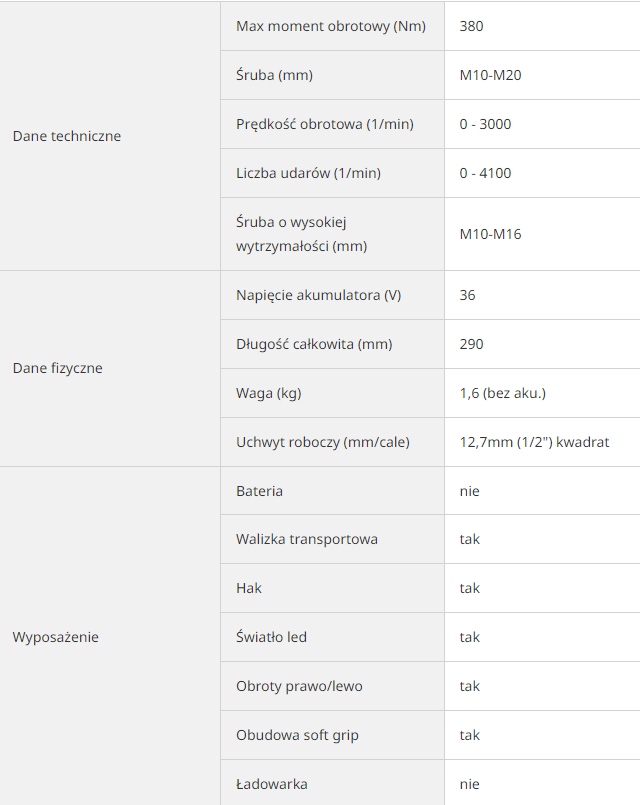The width and height of the screenshot is (640, 805).
Task: Select the total length value 290
Action: tap(472, 344)
